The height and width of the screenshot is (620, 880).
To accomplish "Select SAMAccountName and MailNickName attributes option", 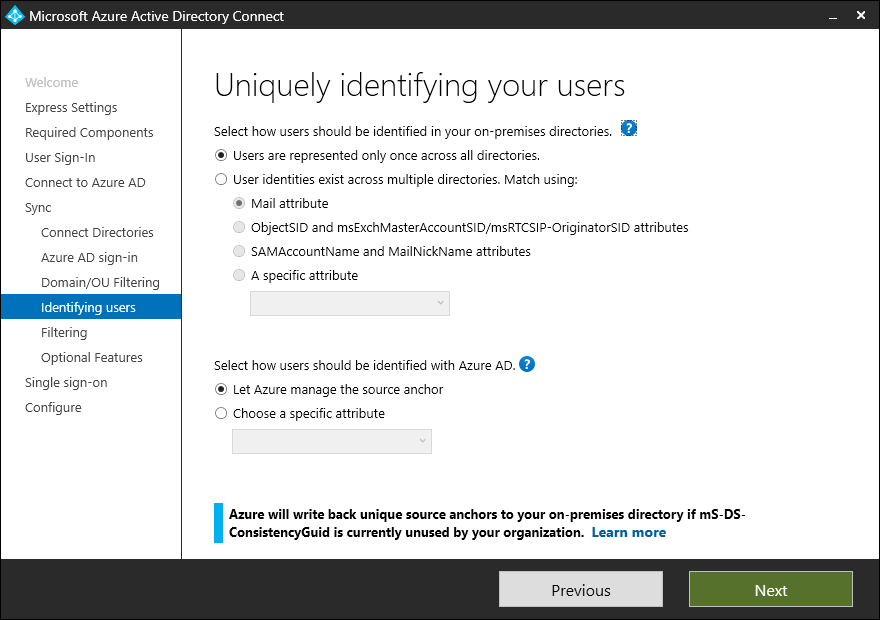I will click(x=239, y=252).
